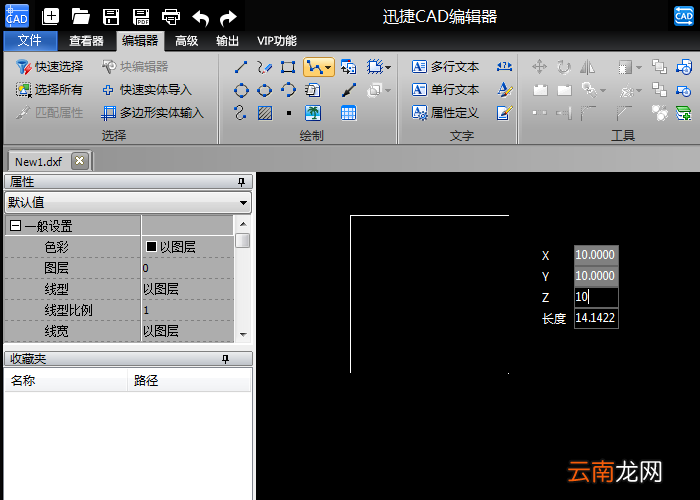Click the text style brush icon
This screenshot has height=500, width=700.
504,90
